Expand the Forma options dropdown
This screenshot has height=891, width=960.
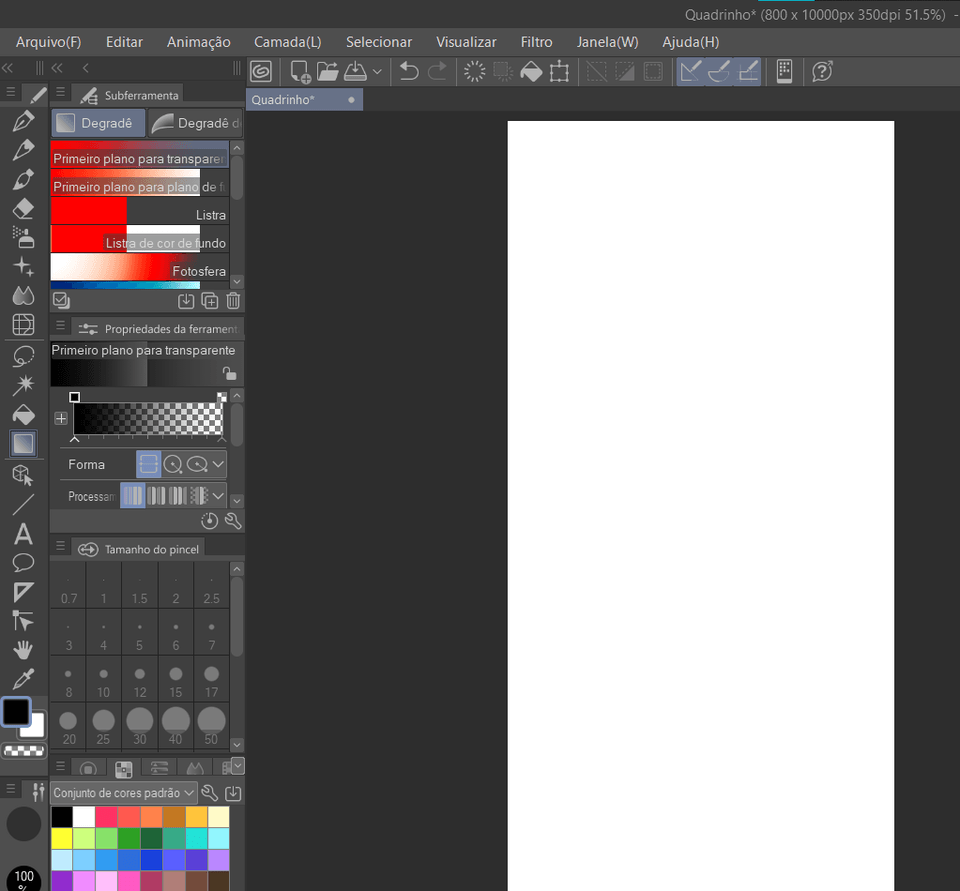(x=219, y=464)
